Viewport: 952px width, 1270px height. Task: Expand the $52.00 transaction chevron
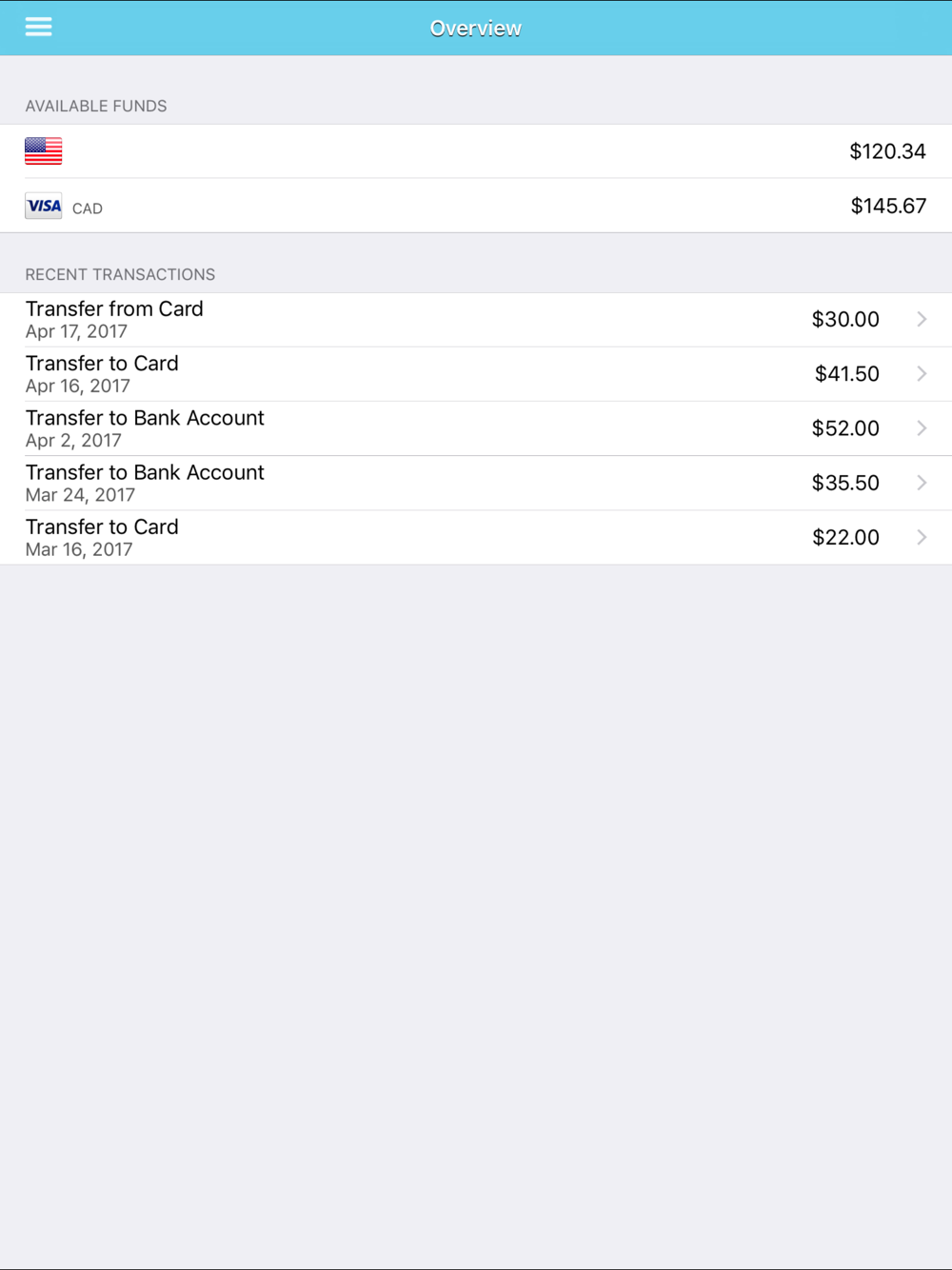(922, 428)
